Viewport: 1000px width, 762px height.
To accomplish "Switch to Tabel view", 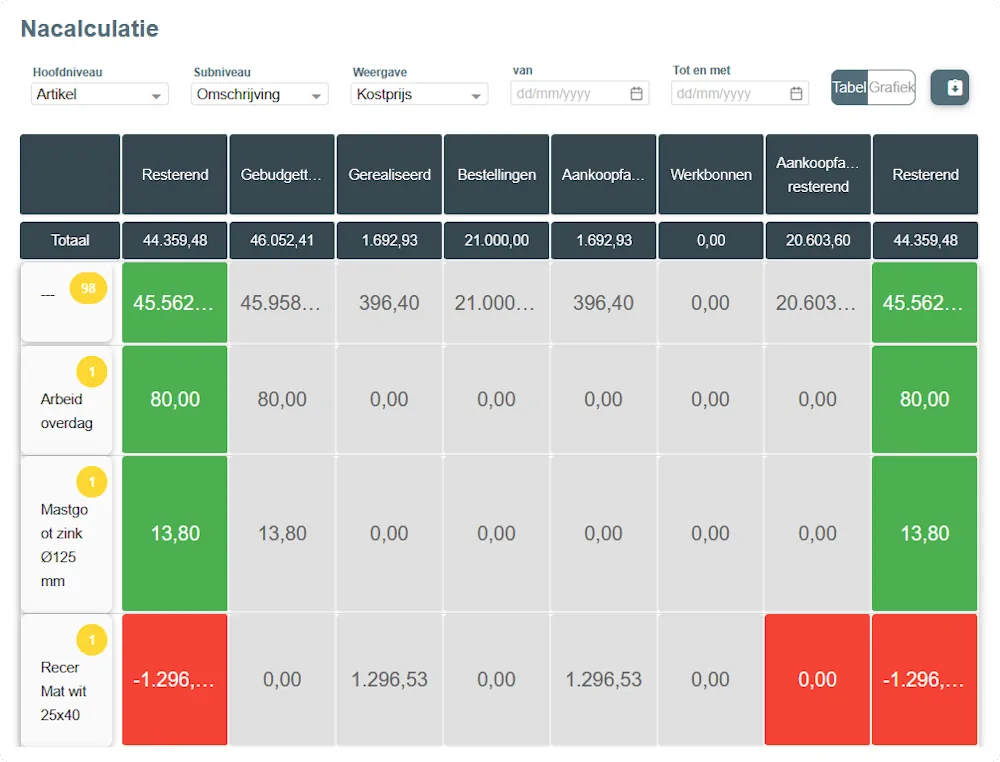I will point(849,87).
